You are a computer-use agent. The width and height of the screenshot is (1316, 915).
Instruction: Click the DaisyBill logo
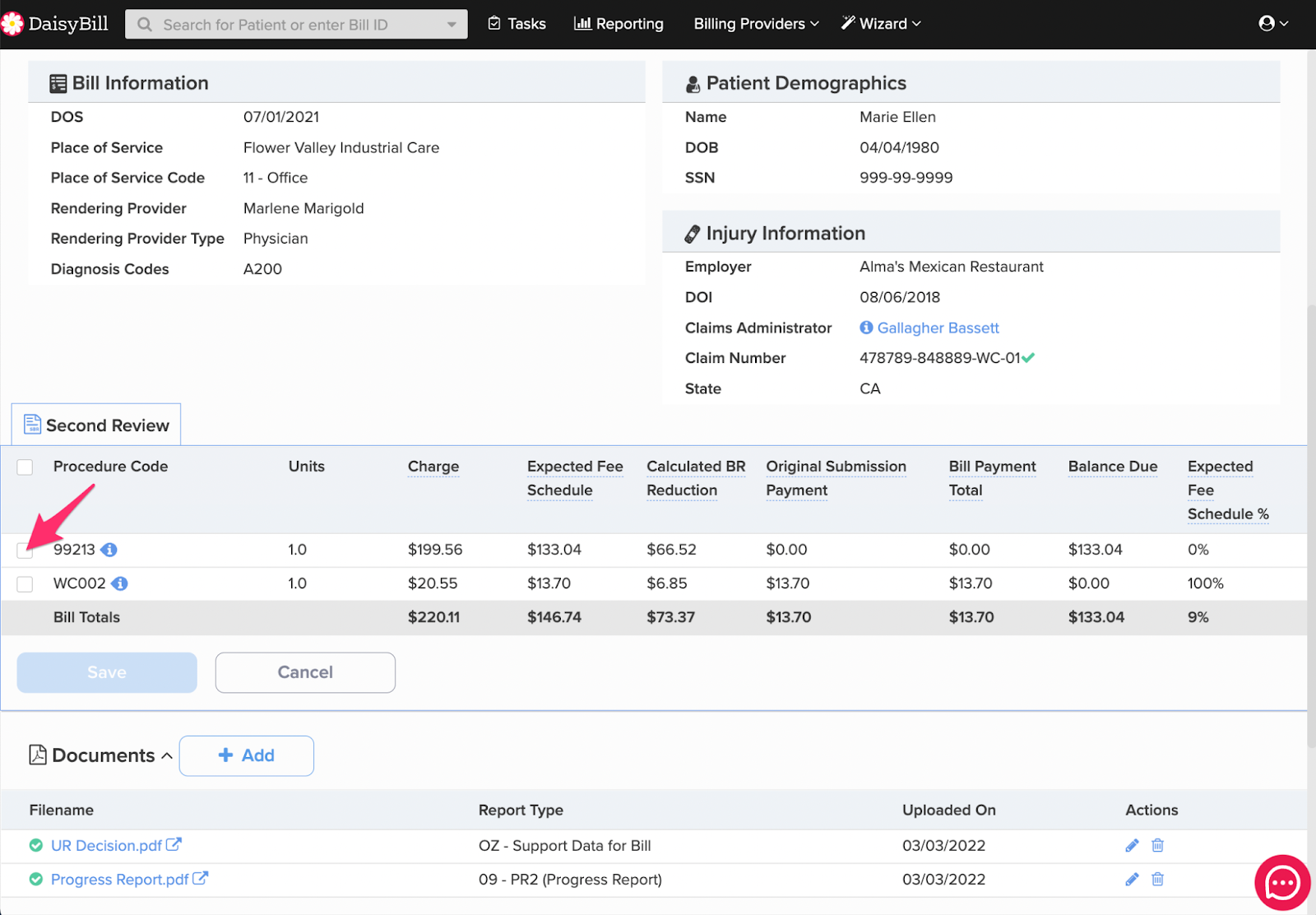pos(55,24)
